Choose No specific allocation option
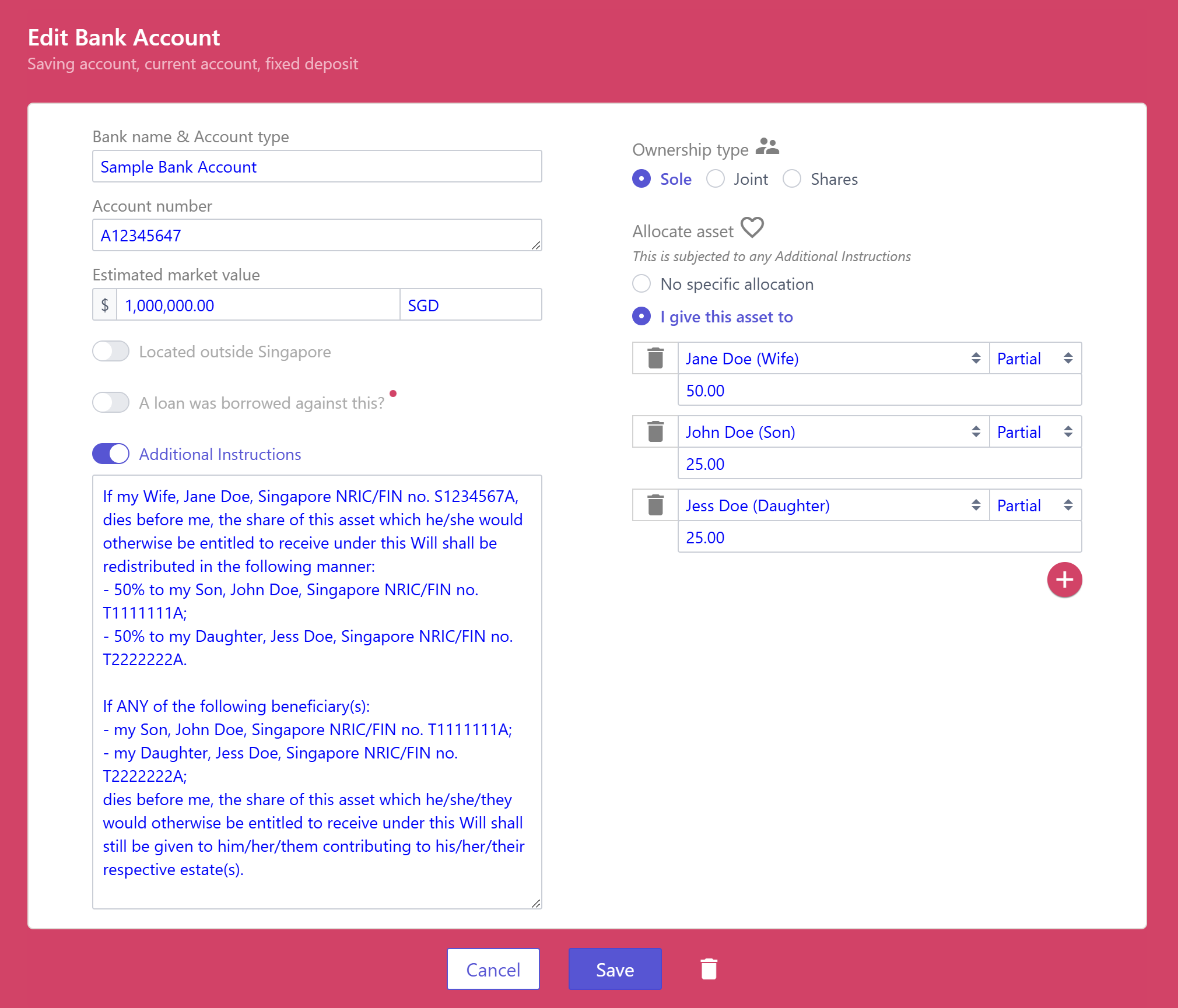 (641, 284)
